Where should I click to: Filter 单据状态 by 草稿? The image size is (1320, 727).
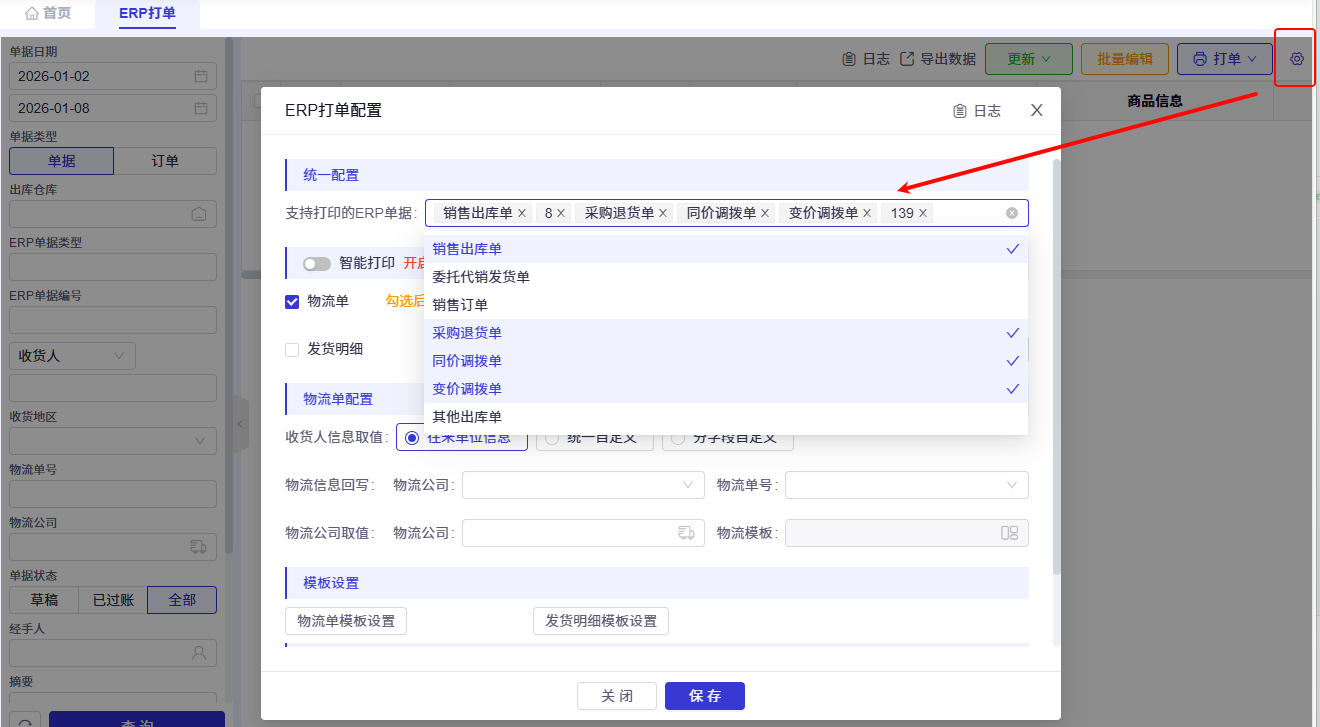pos(44,600)
